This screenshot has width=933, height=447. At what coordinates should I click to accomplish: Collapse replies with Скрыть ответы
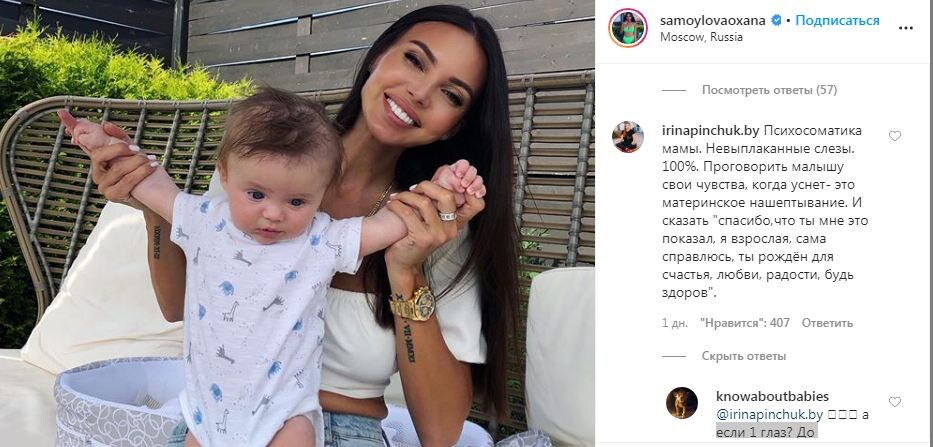coord(744,356)
